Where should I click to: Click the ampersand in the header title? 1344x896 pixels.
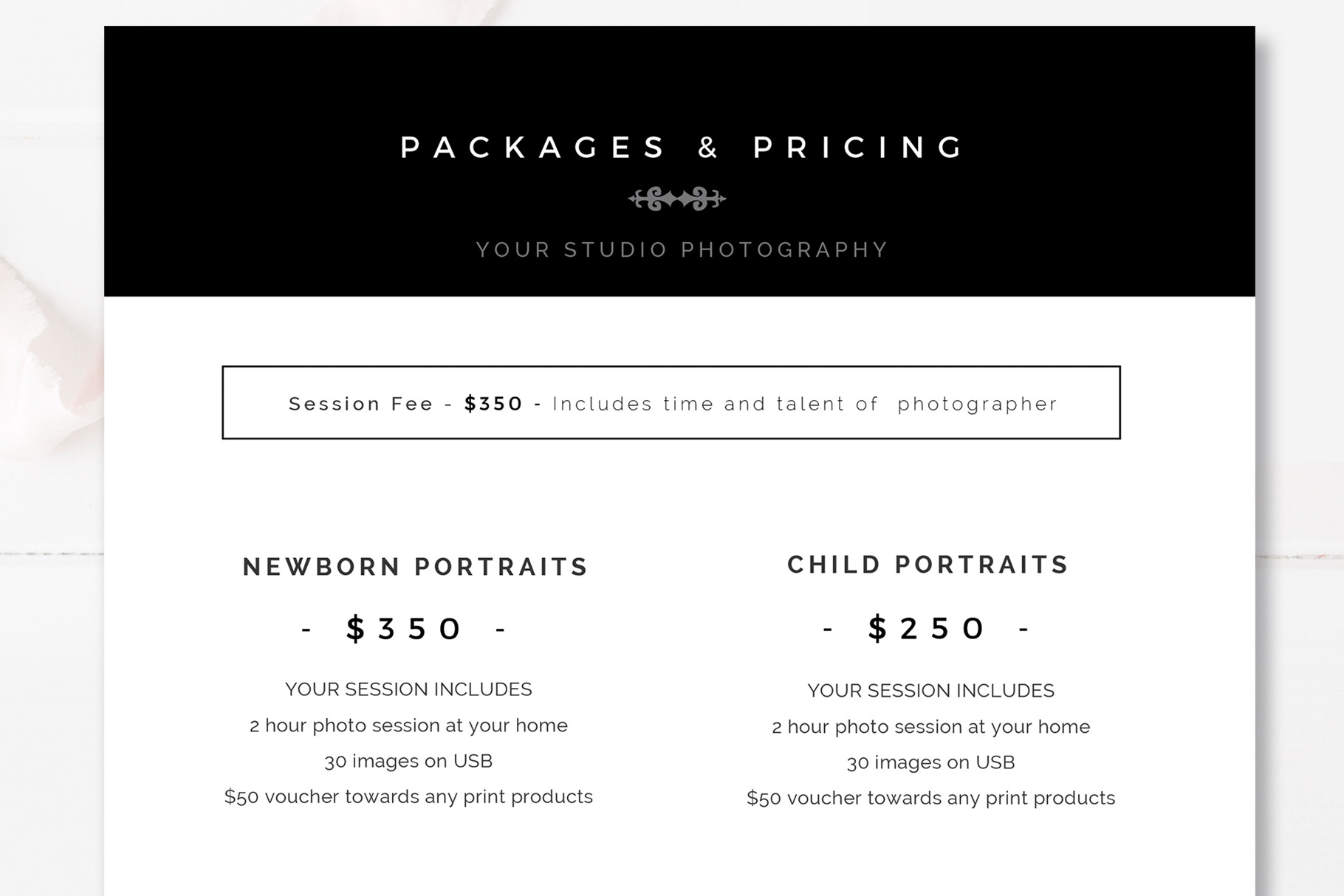(x=708, y=148)
